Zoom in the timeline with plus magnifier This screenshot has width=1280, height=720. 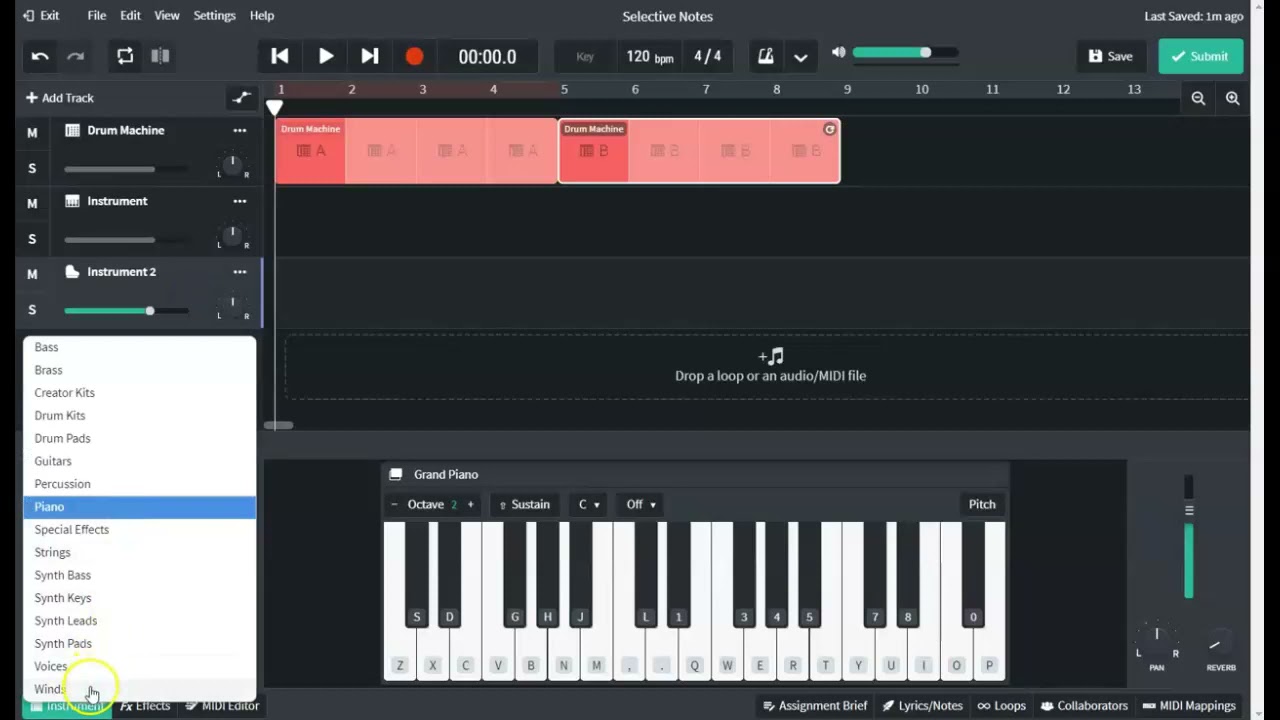[x=1232, y=98]
